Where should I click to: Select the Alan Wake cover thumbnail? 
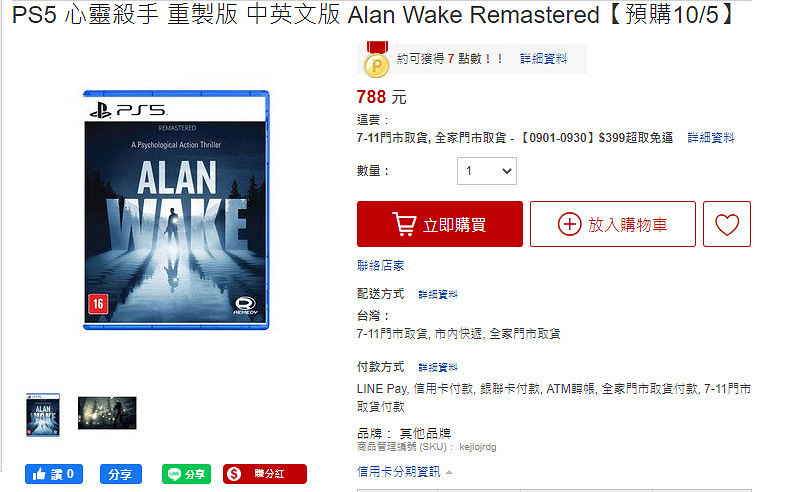43,415
